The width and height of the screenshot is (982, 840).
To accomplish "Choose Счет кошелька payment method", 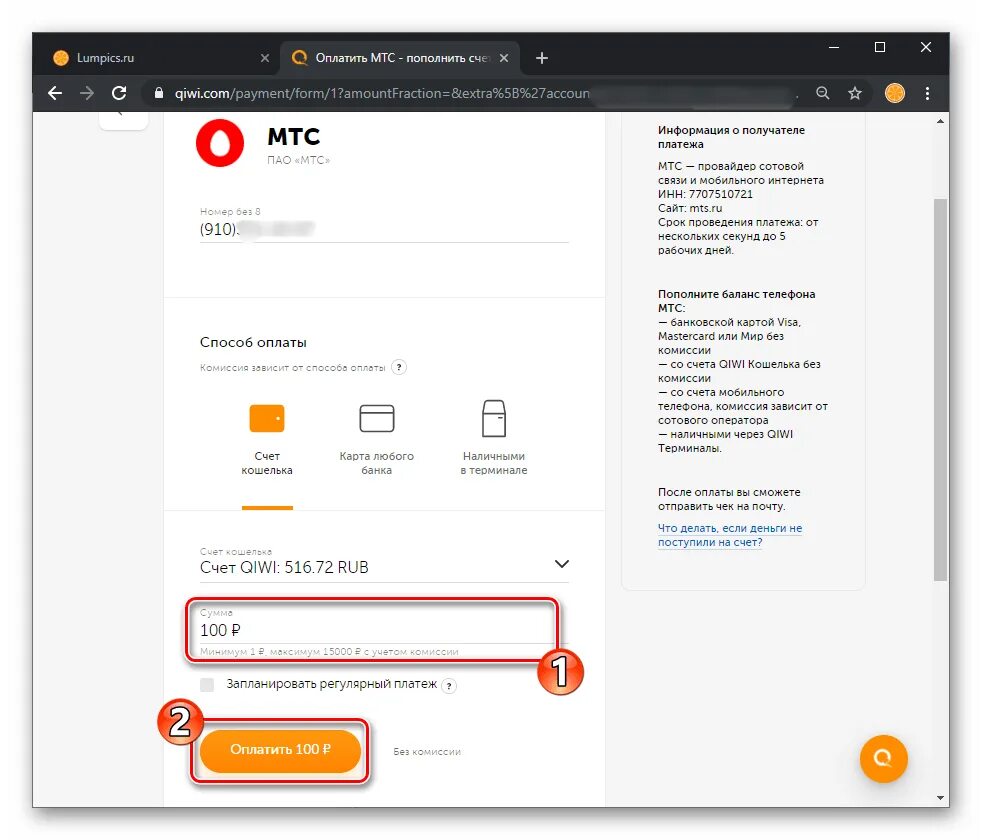I will (x=267, y=437).
